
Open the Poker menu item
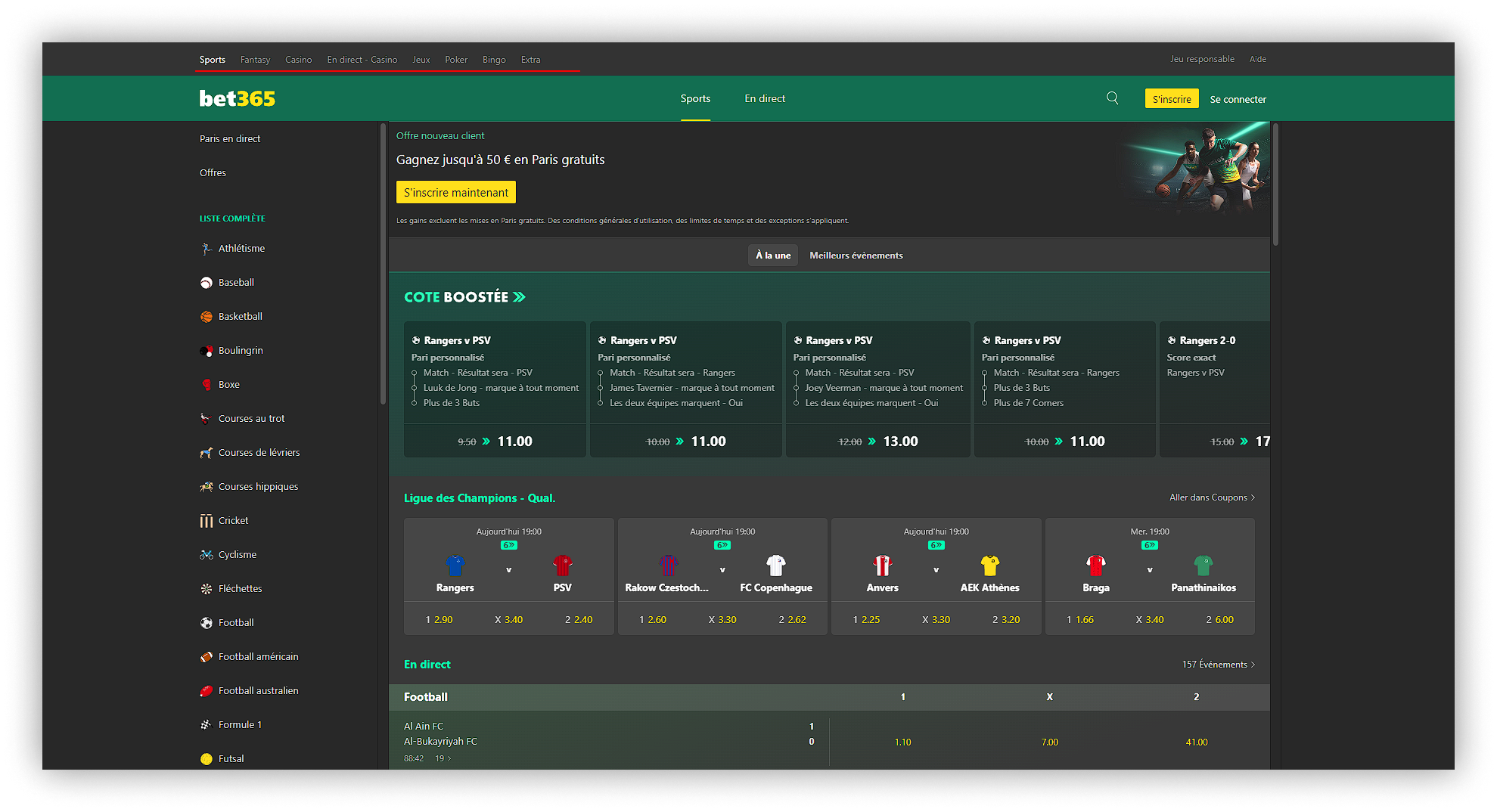click(456, 59)
